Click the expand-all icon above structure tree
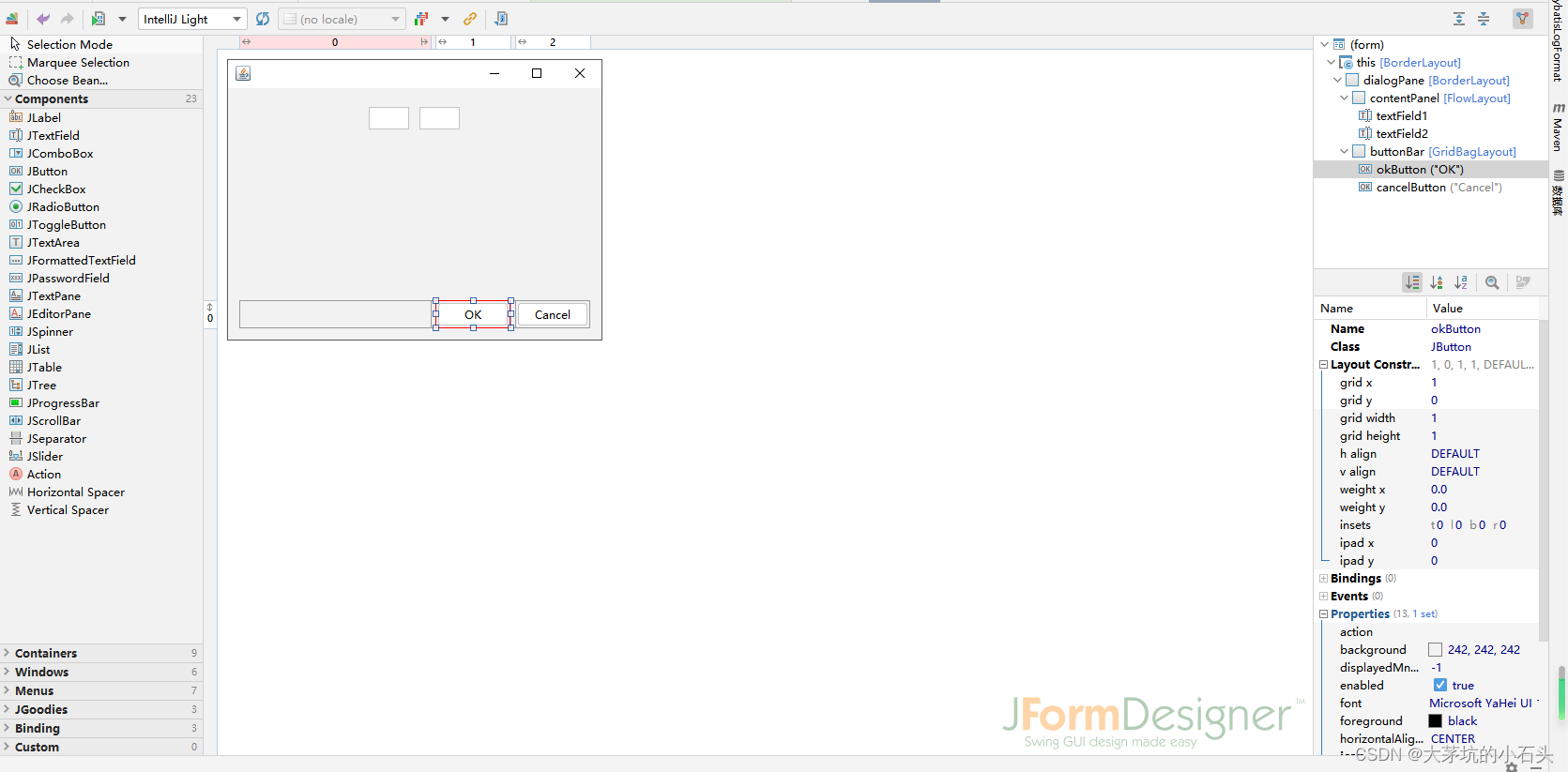 click(x=1459, y=19)
